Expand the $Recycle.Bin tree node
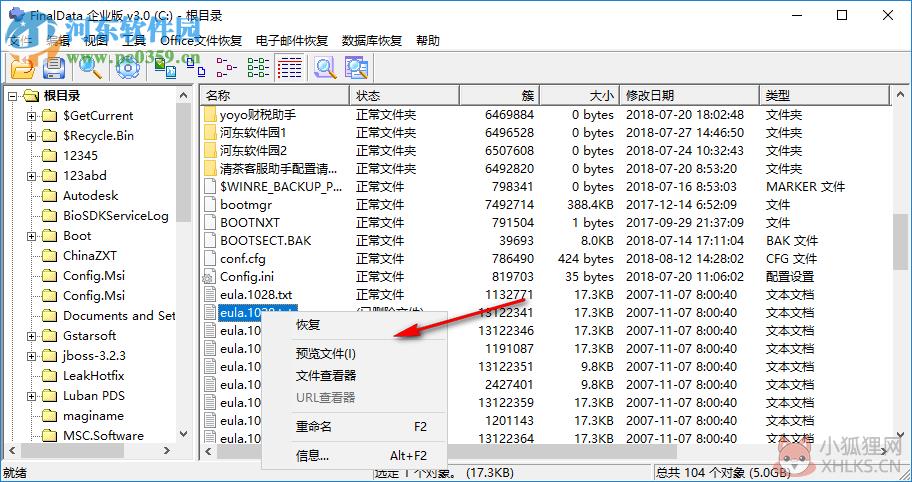 [x=31, y=136]
